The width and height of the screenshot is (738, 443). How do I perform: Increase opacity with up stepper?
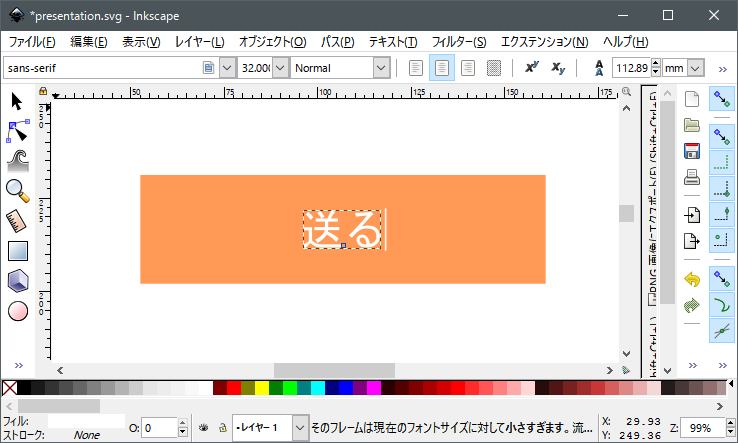(x=183, y=423)
